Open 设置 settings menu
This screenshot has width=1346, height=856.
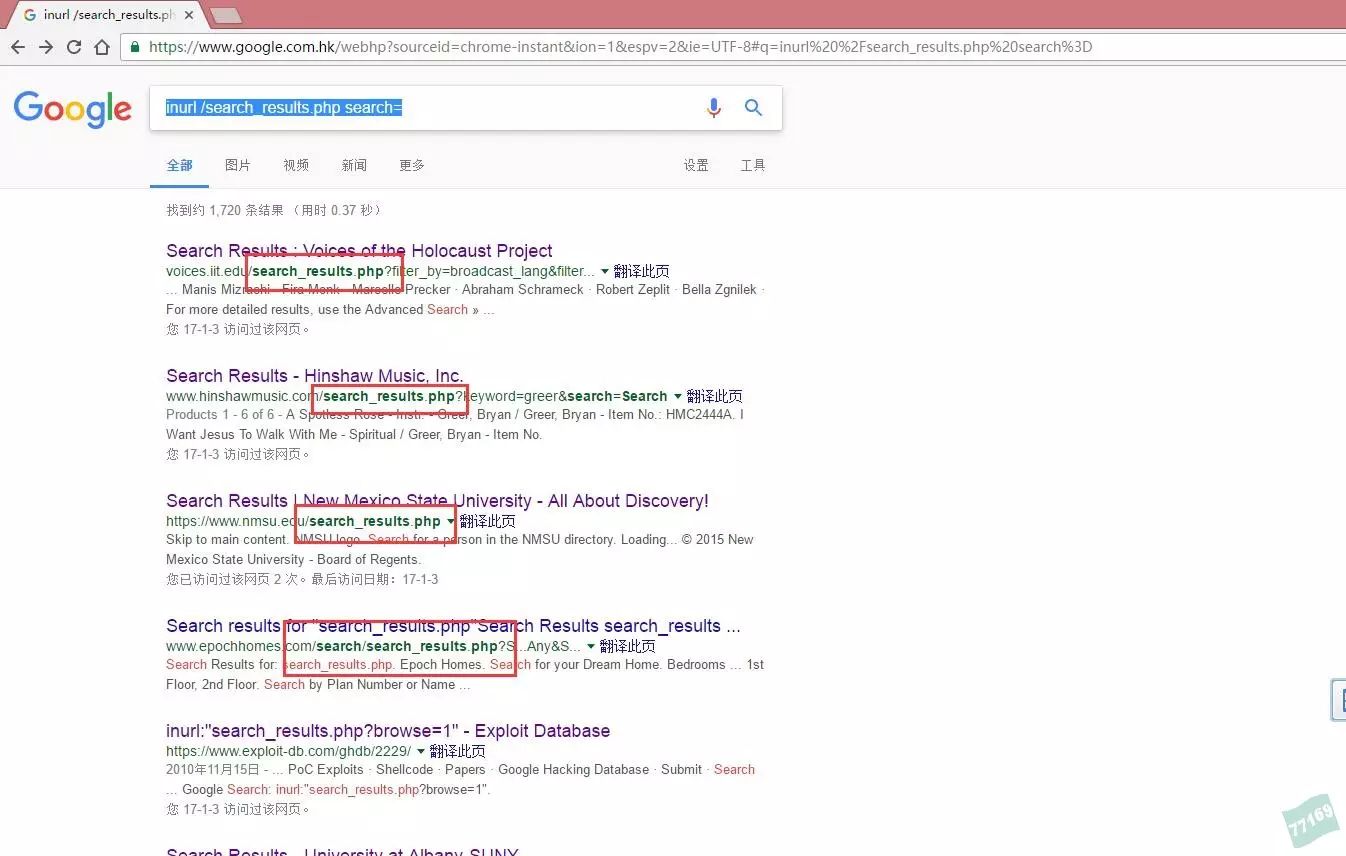pos(696,165)
